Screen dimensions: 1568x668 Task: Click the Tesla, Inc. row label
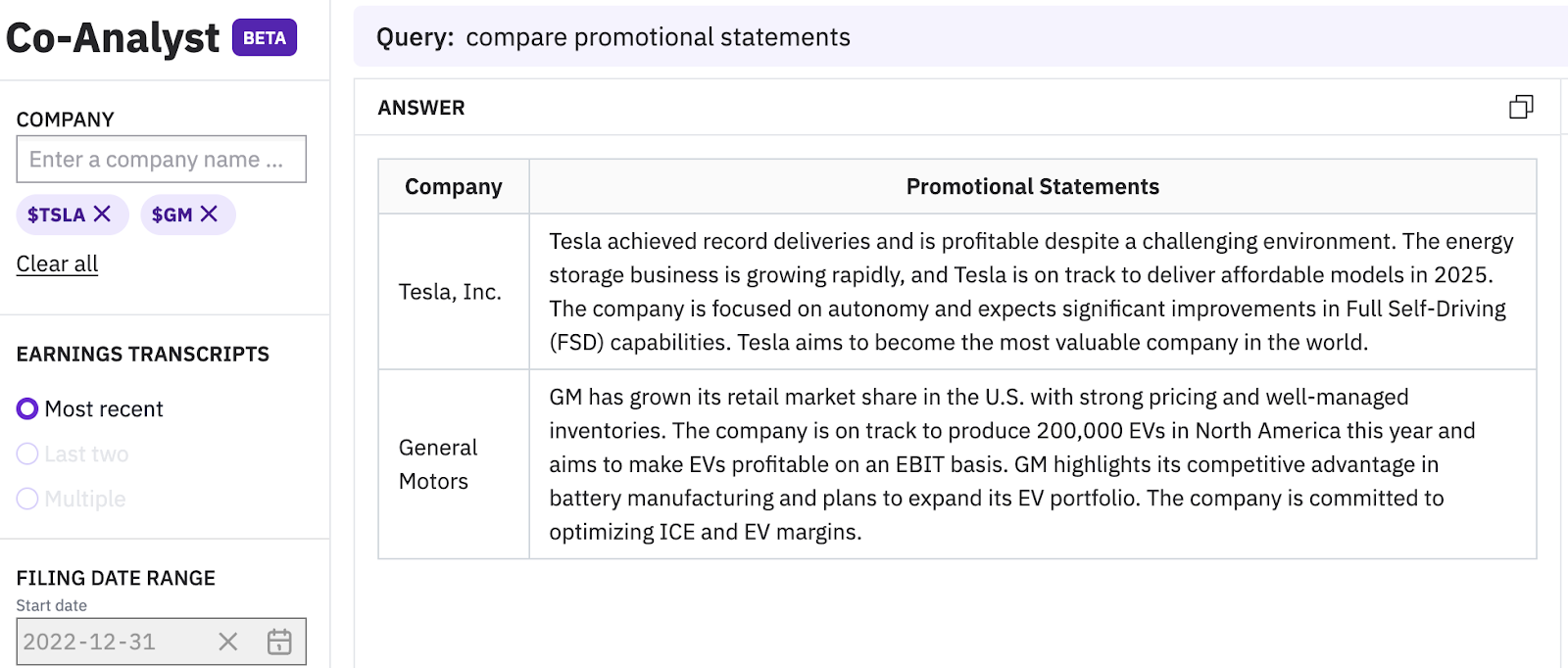(x=450, y=292)
